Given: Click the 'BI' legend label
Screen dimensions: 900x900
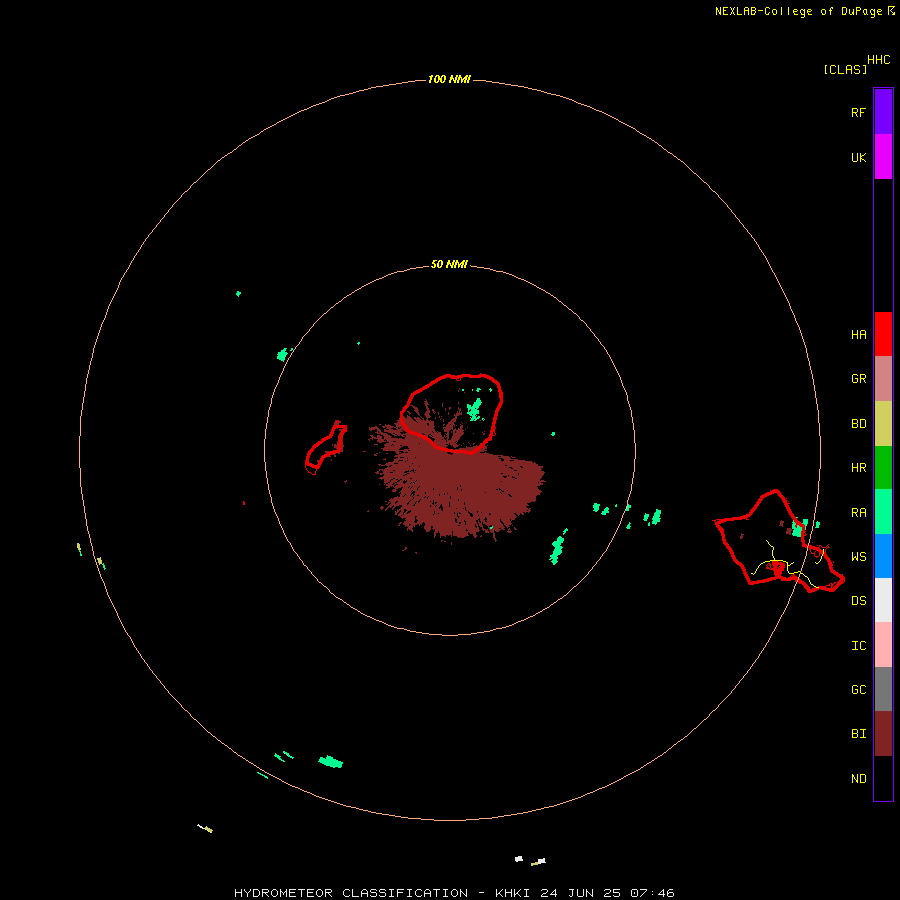Looking at the screenshot, I should (x=858, y=734).
